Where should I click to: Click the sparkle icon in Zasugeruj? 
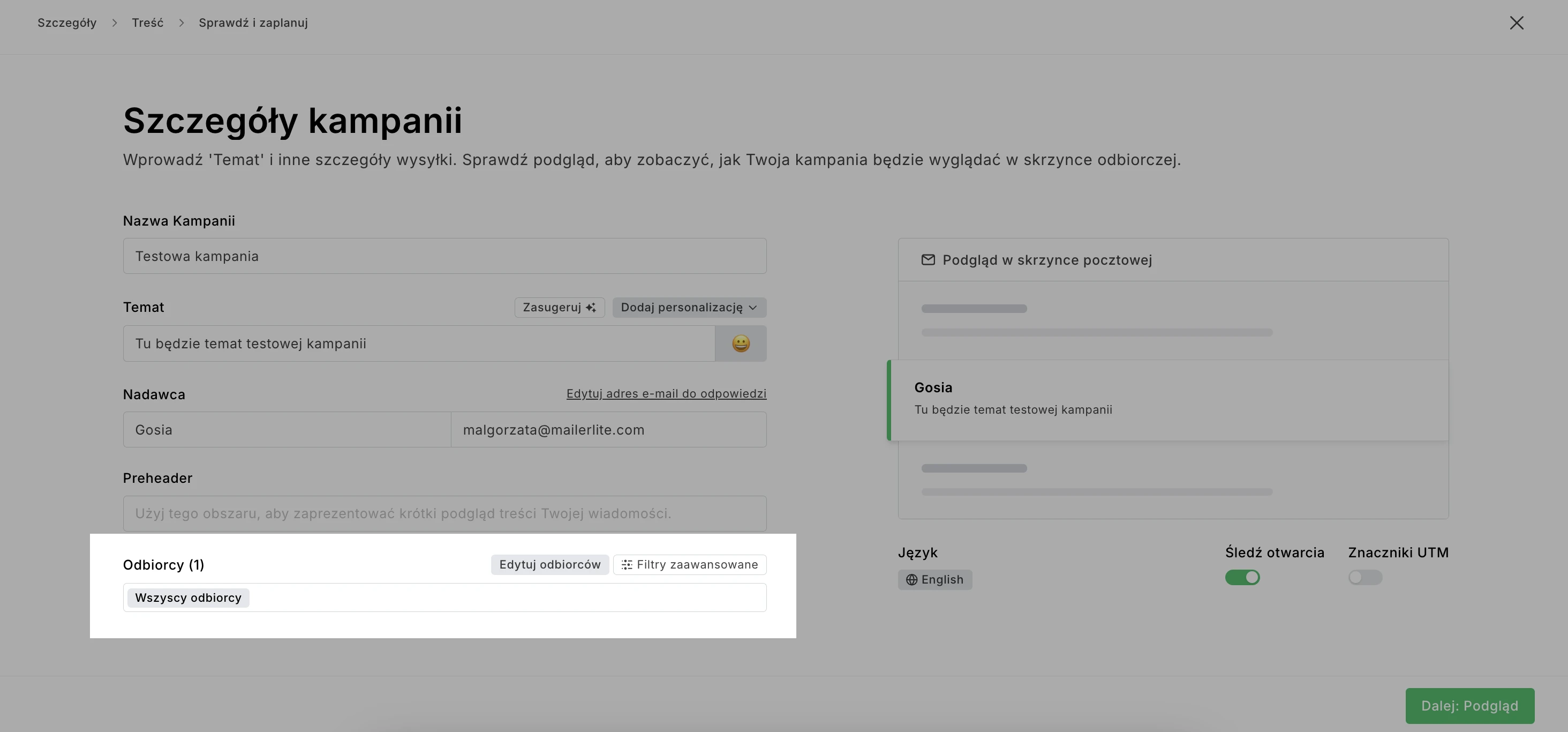(591, 308)
